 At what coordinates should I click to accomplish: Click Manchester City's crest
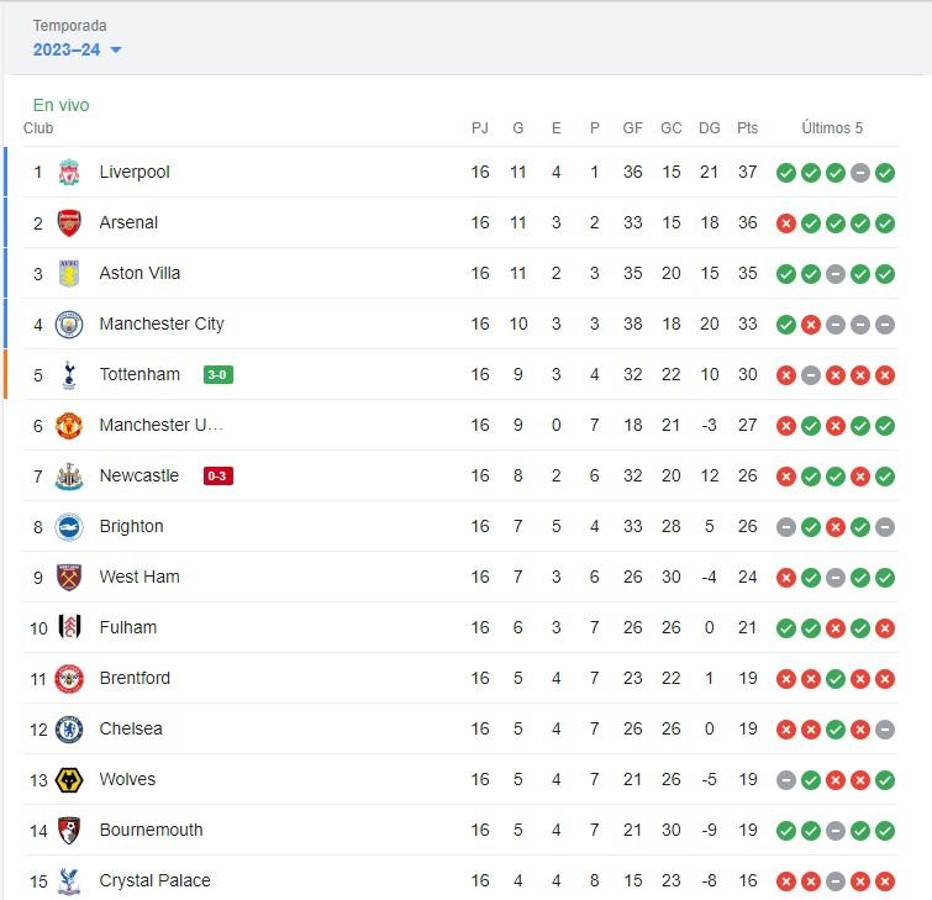(68, 323)
